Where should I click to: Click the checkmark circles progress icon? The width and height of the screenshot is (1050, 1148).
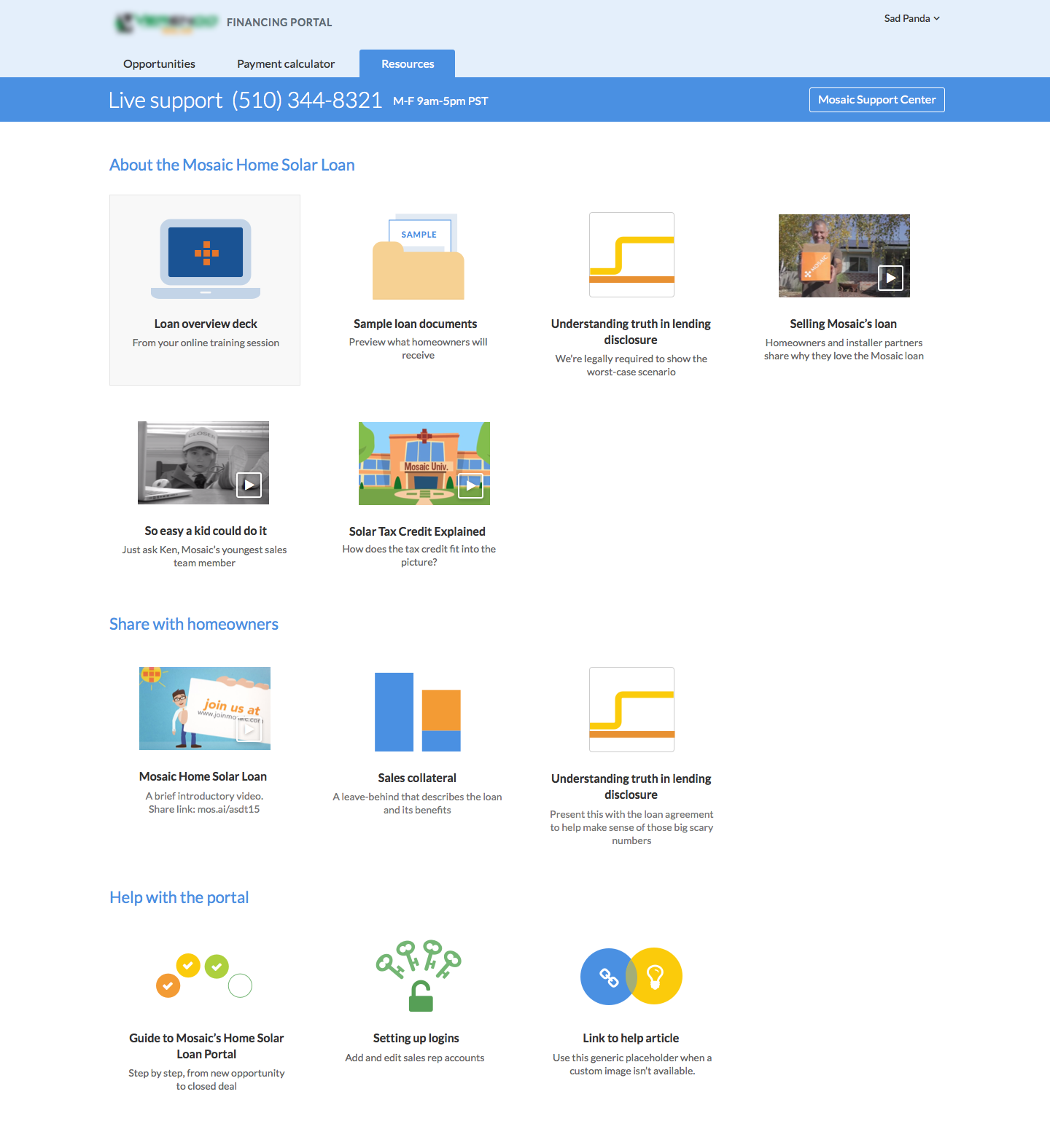point(204,976)
